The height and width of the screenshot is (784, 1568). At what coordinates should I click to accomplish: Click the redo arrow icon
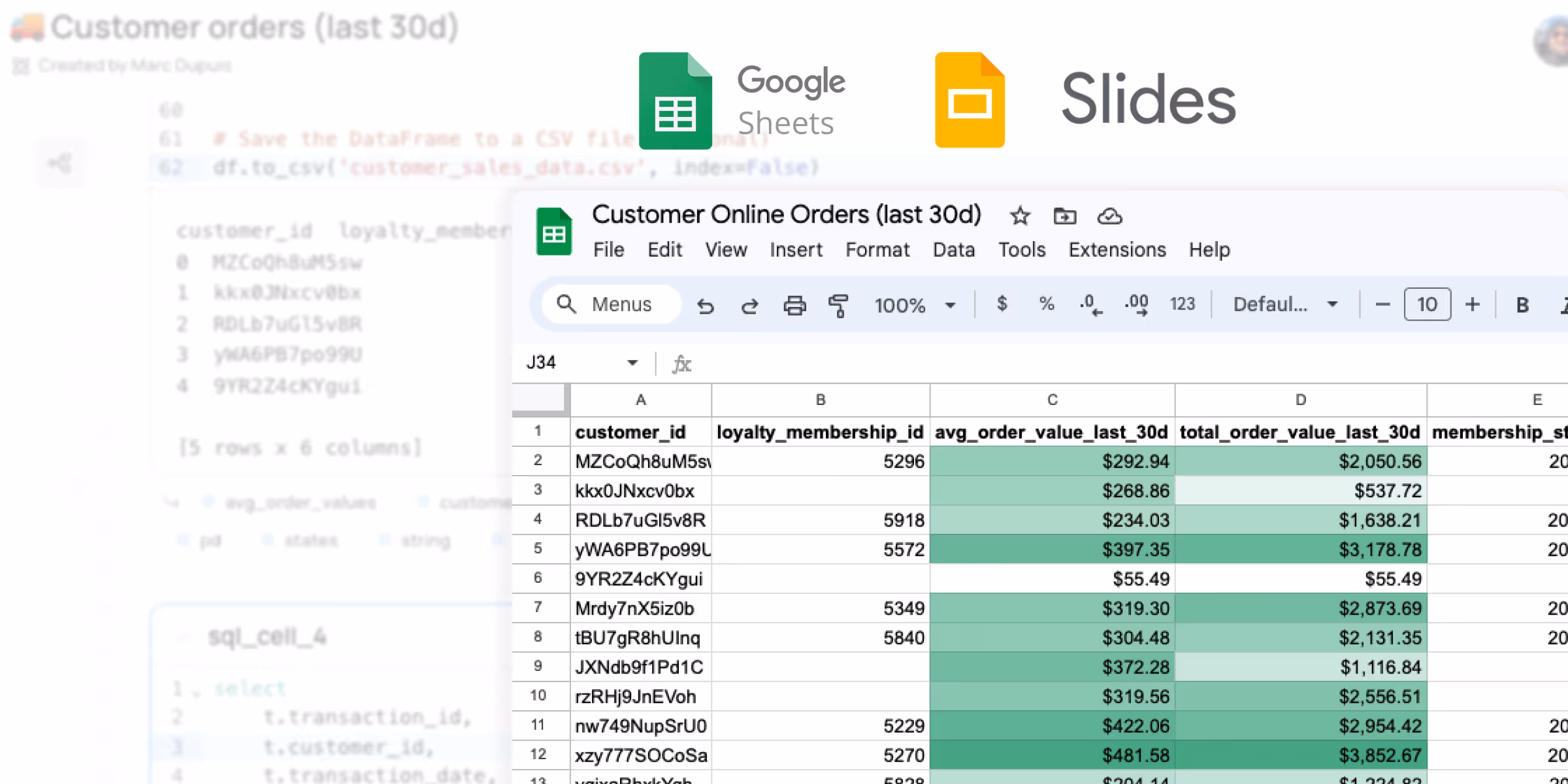[749, 305]
